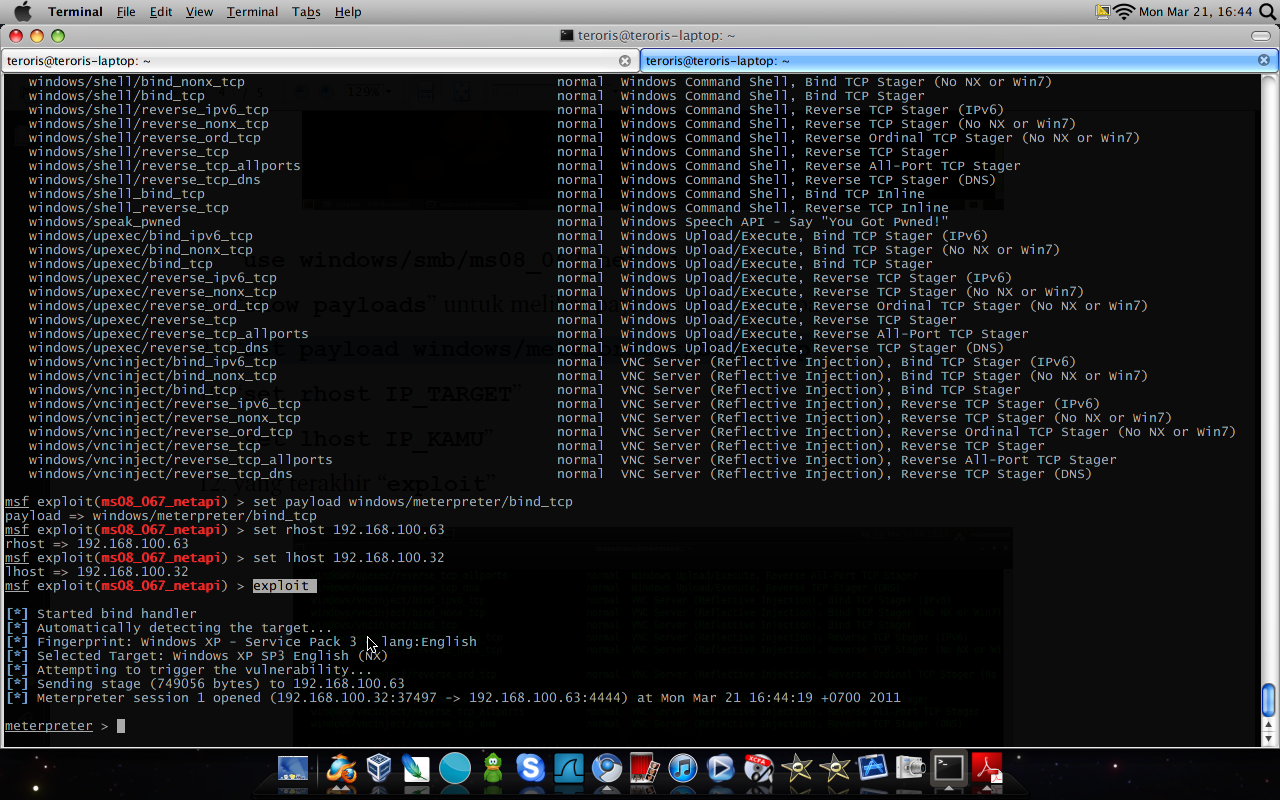Viewport: 1280px width, 800px height.
Task: Click 'Attempting to trigger the vulnerability' line
Action: (189, 670)
